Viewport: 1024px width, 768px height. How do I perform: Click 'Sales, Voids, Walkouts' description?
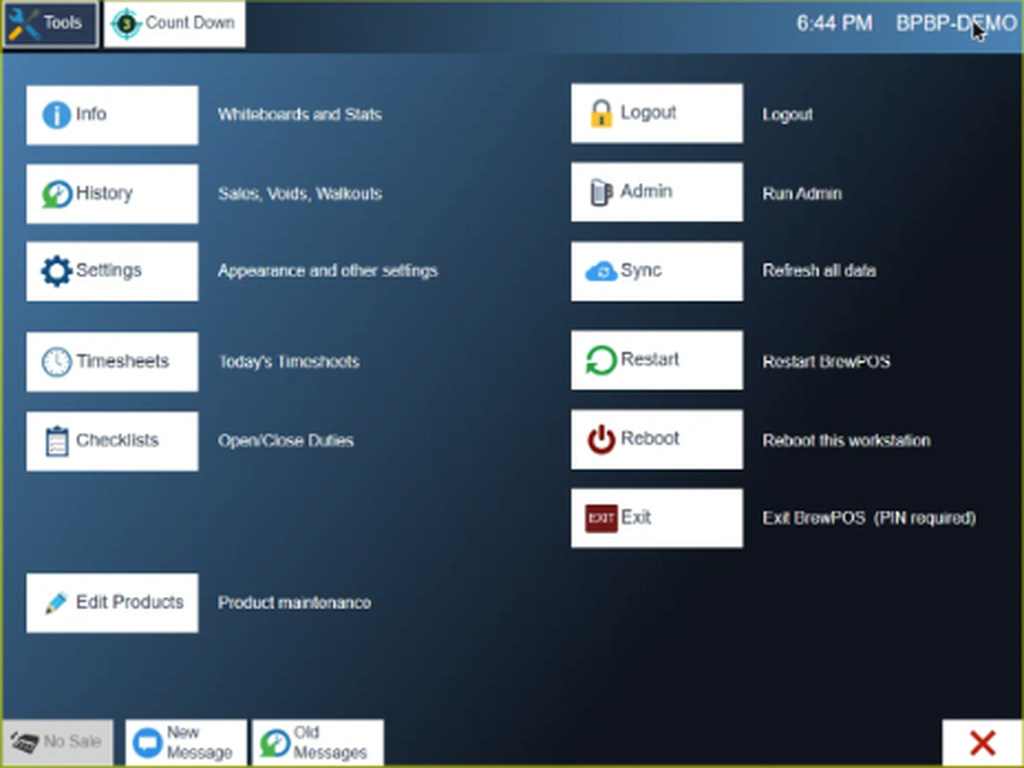click(300, 194)
